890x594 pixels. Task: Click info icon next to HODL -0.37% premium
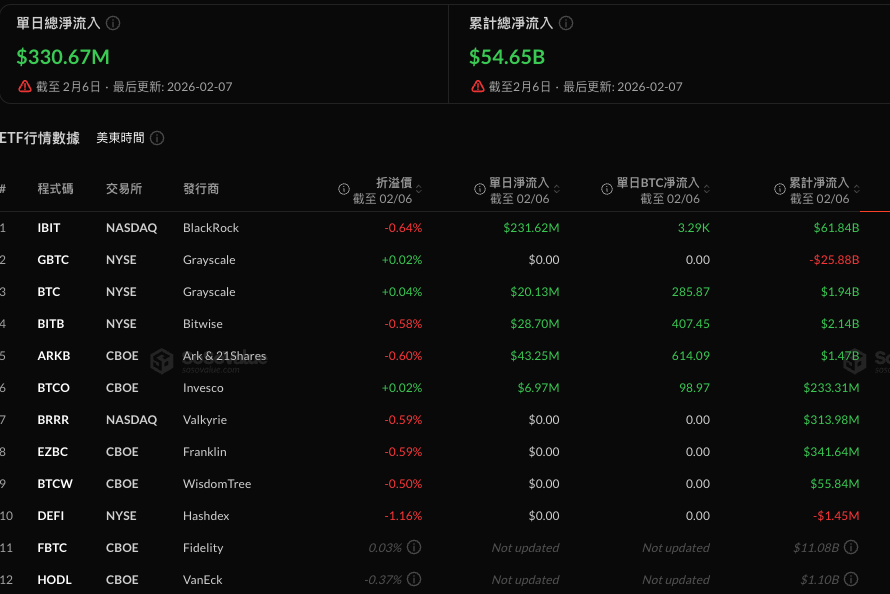click(414, 579)
